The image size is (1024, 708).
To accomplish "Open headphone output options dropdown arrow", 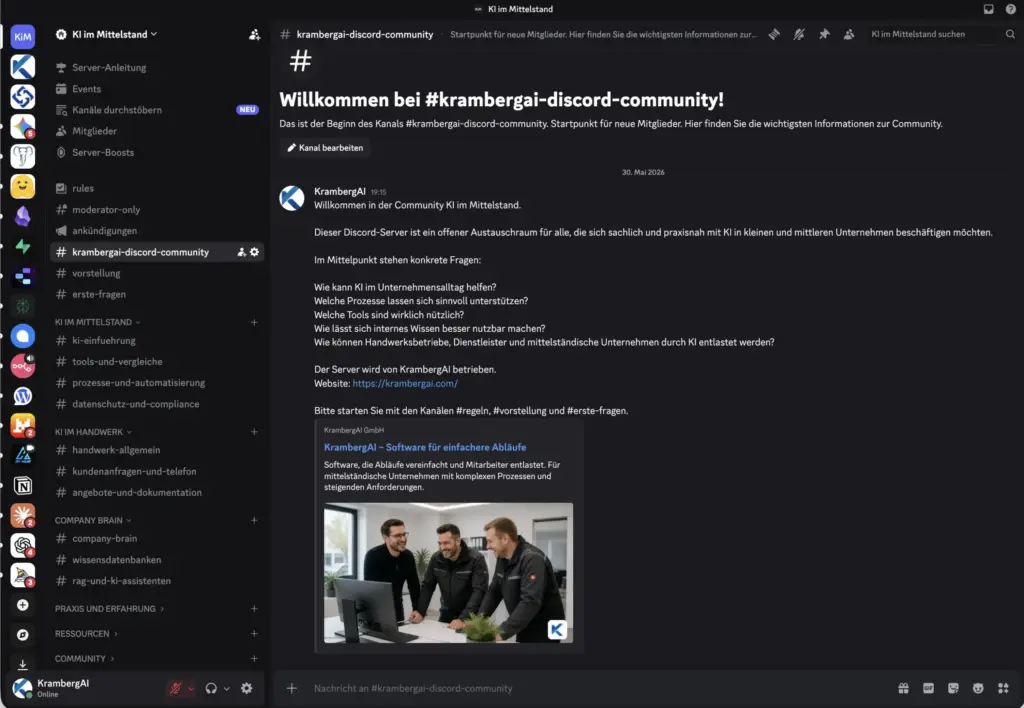I will coord(227,688).
